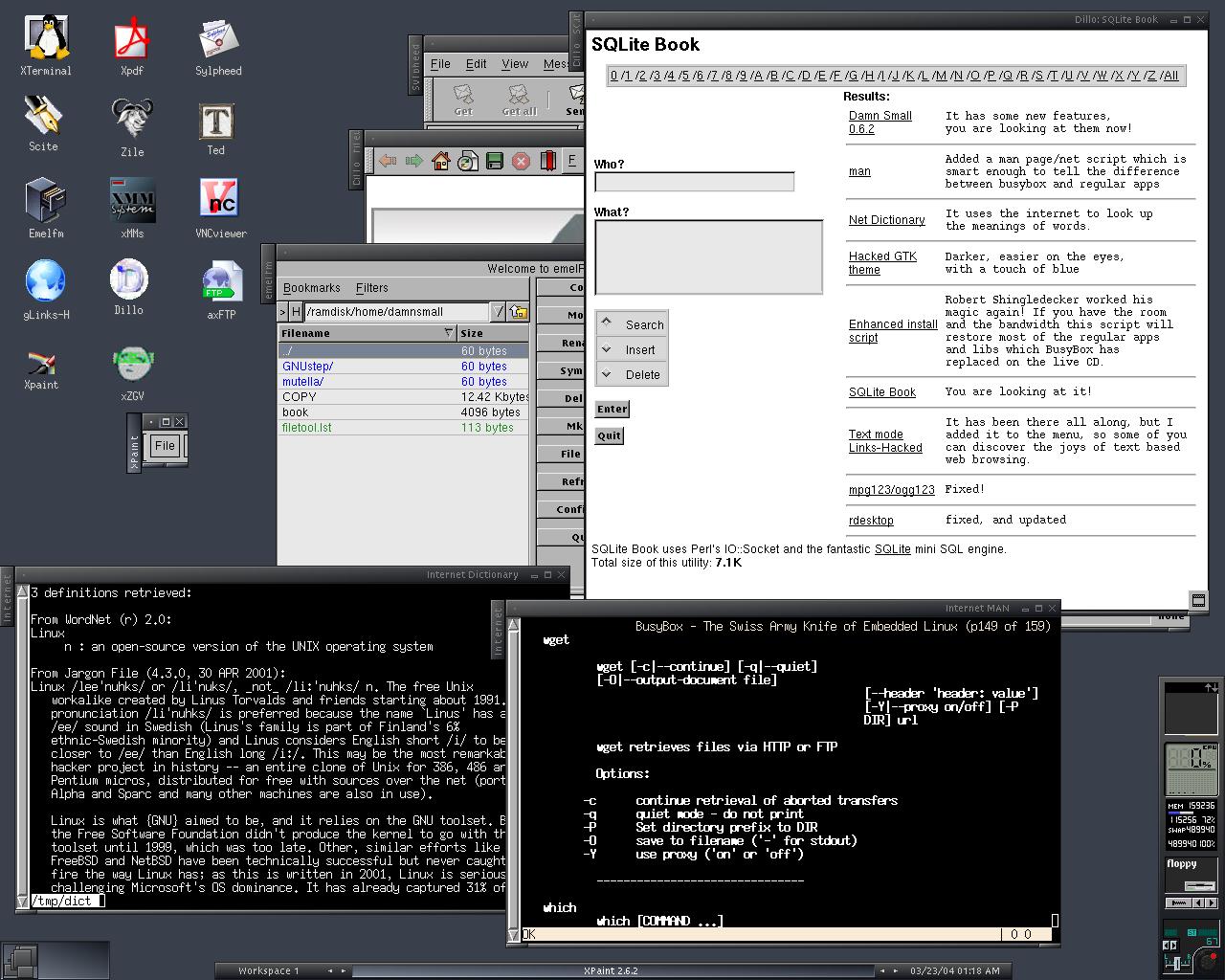Viewport: 1225px width, 980px height.
Task: Click the H button beside emelFM path
Action: click(x=297, y=312)
